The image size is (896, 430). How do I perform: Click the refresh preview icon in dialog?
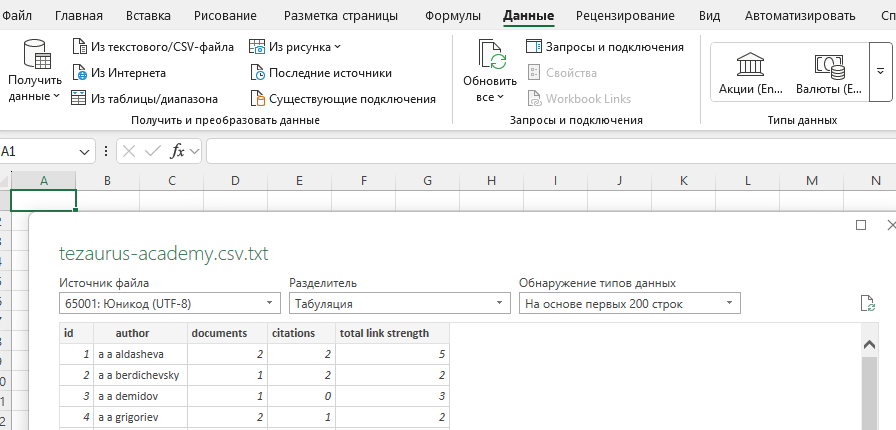[x=867, y=303]
